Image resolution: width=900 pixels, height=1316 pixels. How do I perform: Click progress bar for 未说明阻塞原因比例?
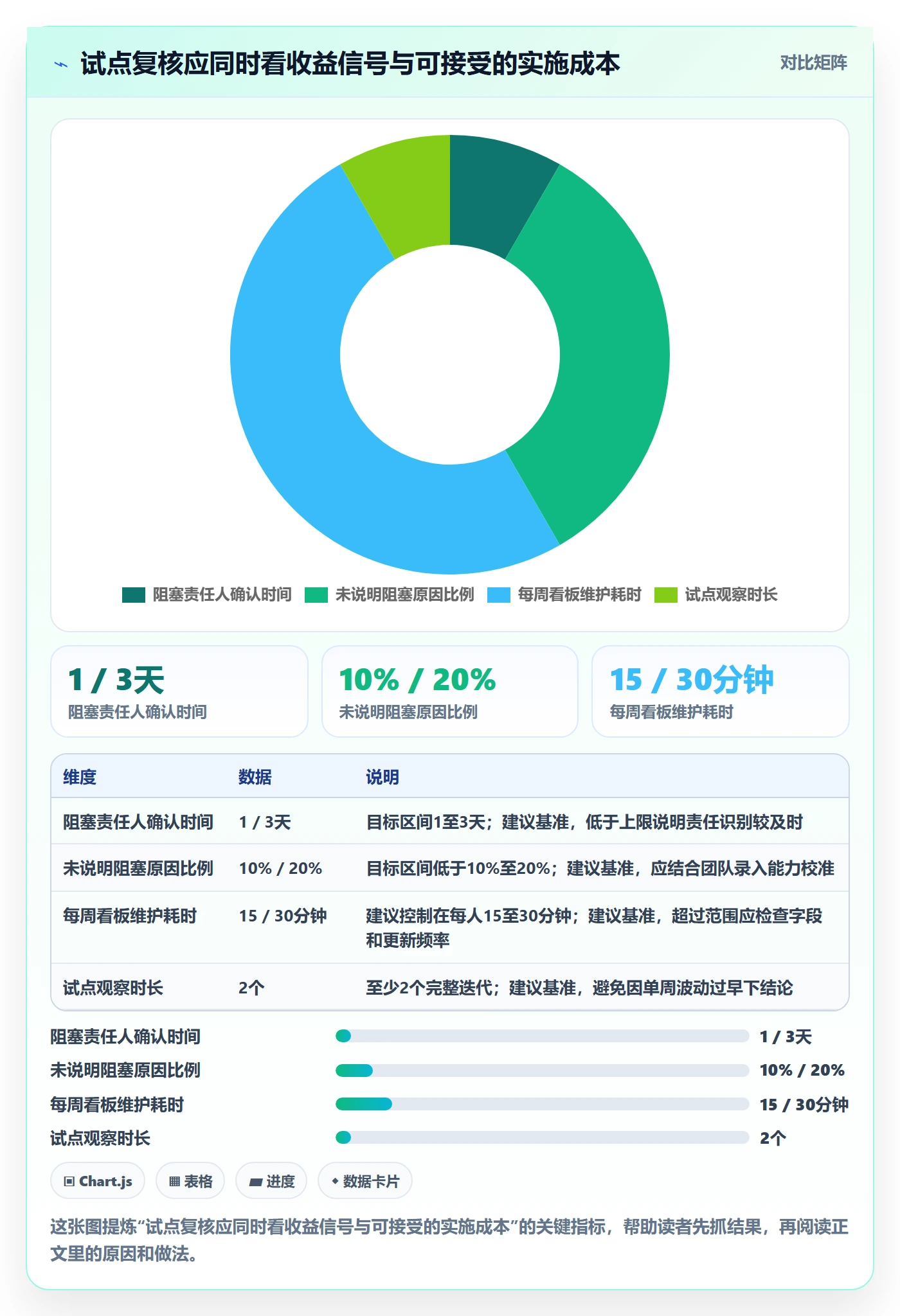542,1070
